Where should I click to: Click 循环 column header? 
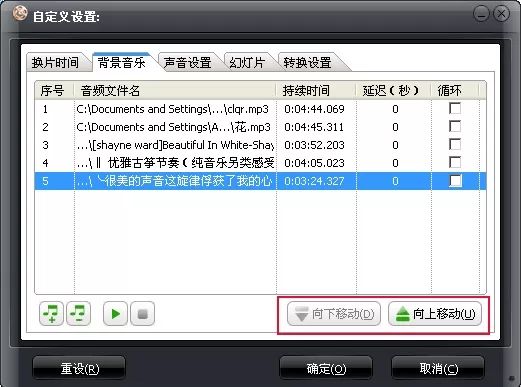click(x=455, y=90)
